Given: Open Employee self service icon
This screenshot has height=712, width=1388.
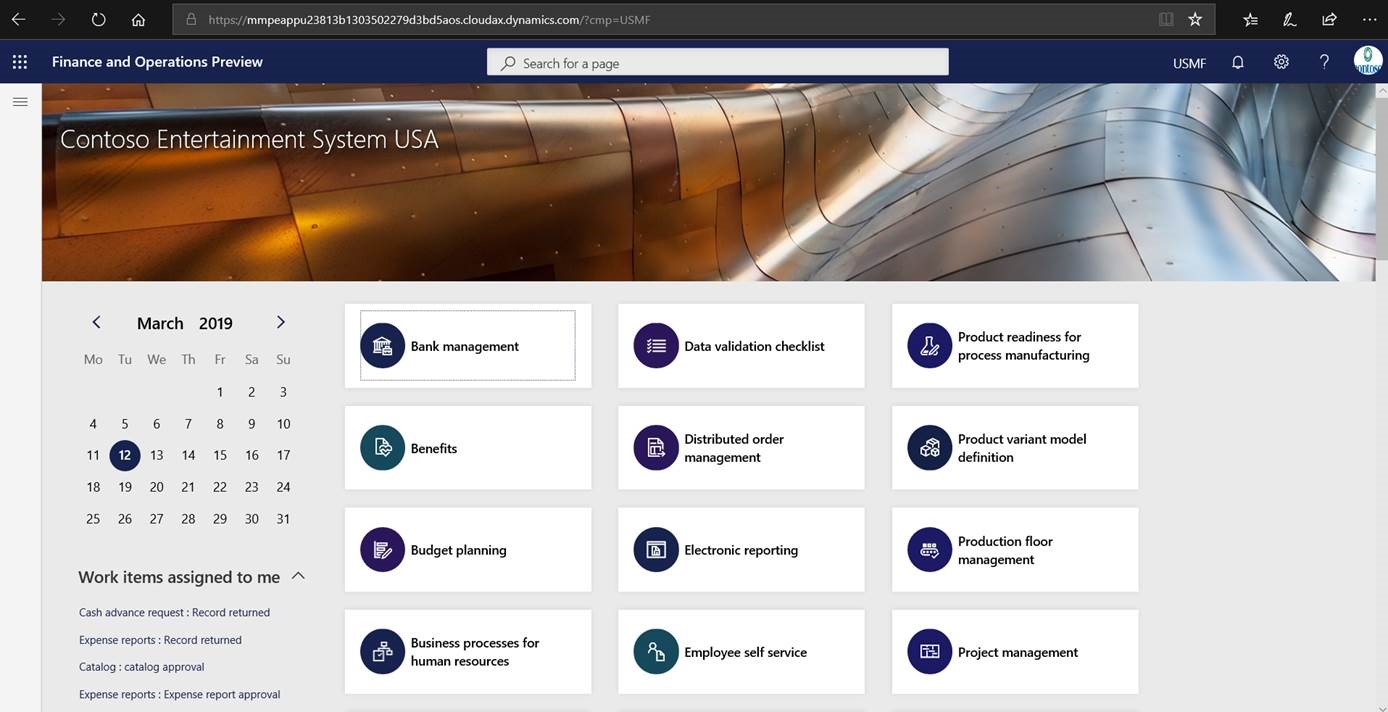Looking at the screenshot, I should coord(656,652).
